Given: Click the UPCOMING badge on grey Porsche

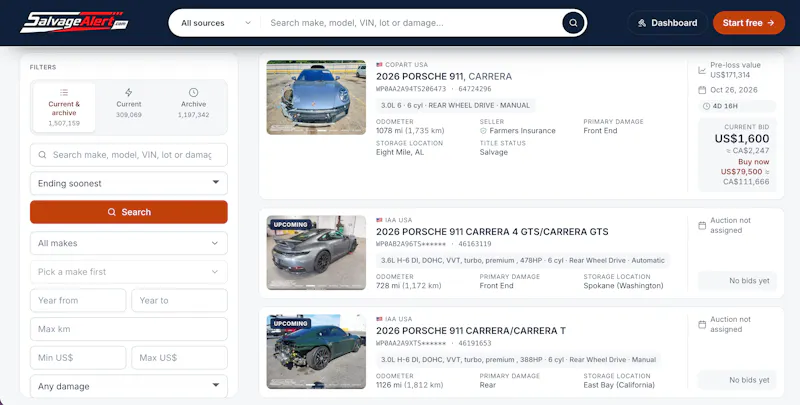Looking at the screenshot, I should click(x=290, y=224).
